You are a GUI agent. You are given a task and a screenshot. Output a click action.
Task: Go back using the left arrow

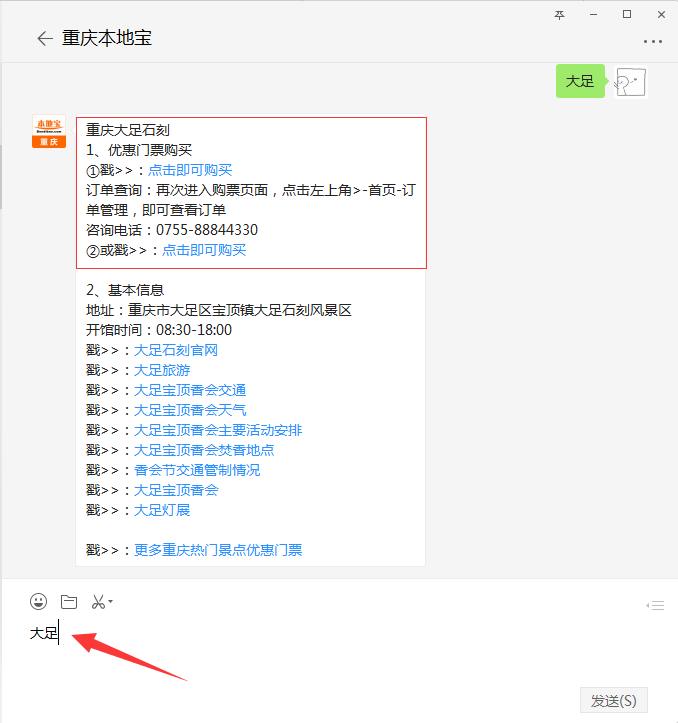click(x=45, y=38)
